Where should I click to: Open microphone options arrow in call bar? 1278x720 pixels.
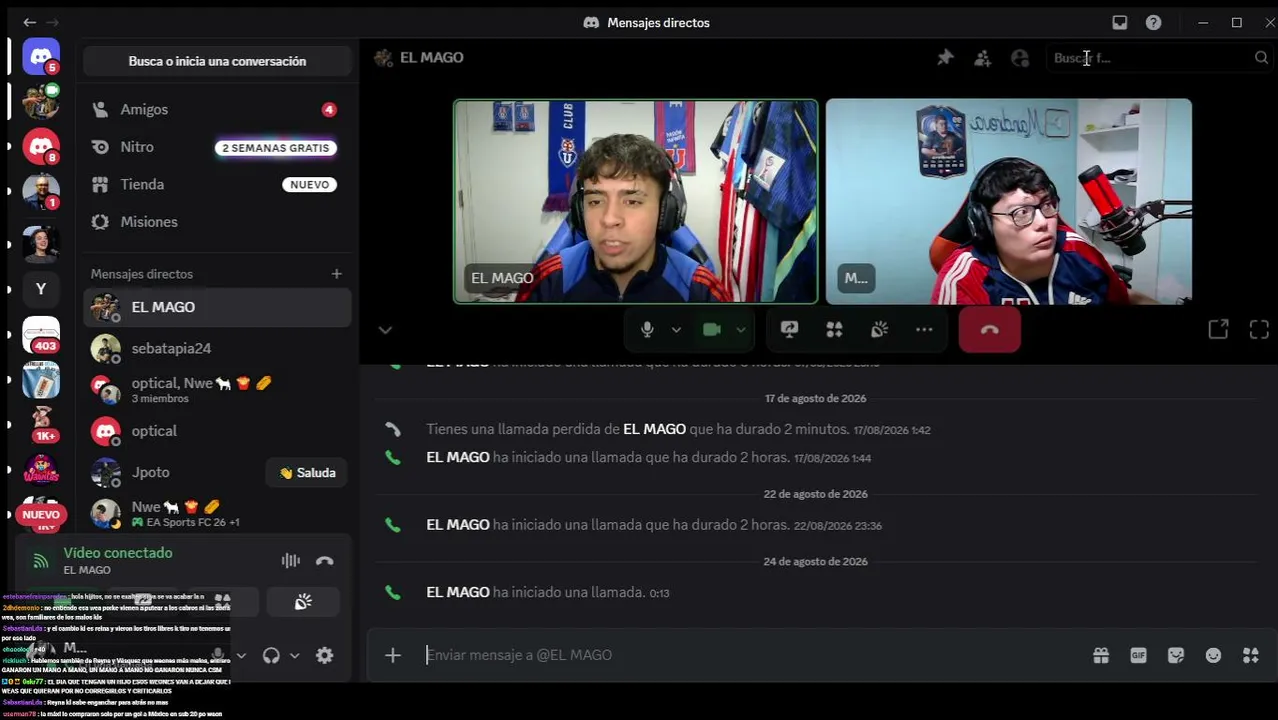676,329
